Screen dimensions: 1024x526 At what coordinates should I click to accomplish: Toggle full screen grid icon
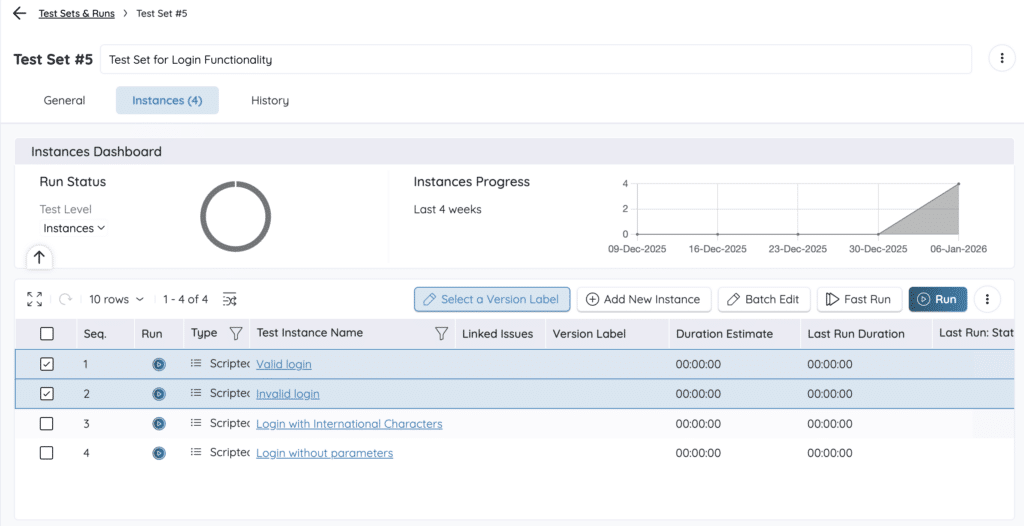[x=35, y=299]
